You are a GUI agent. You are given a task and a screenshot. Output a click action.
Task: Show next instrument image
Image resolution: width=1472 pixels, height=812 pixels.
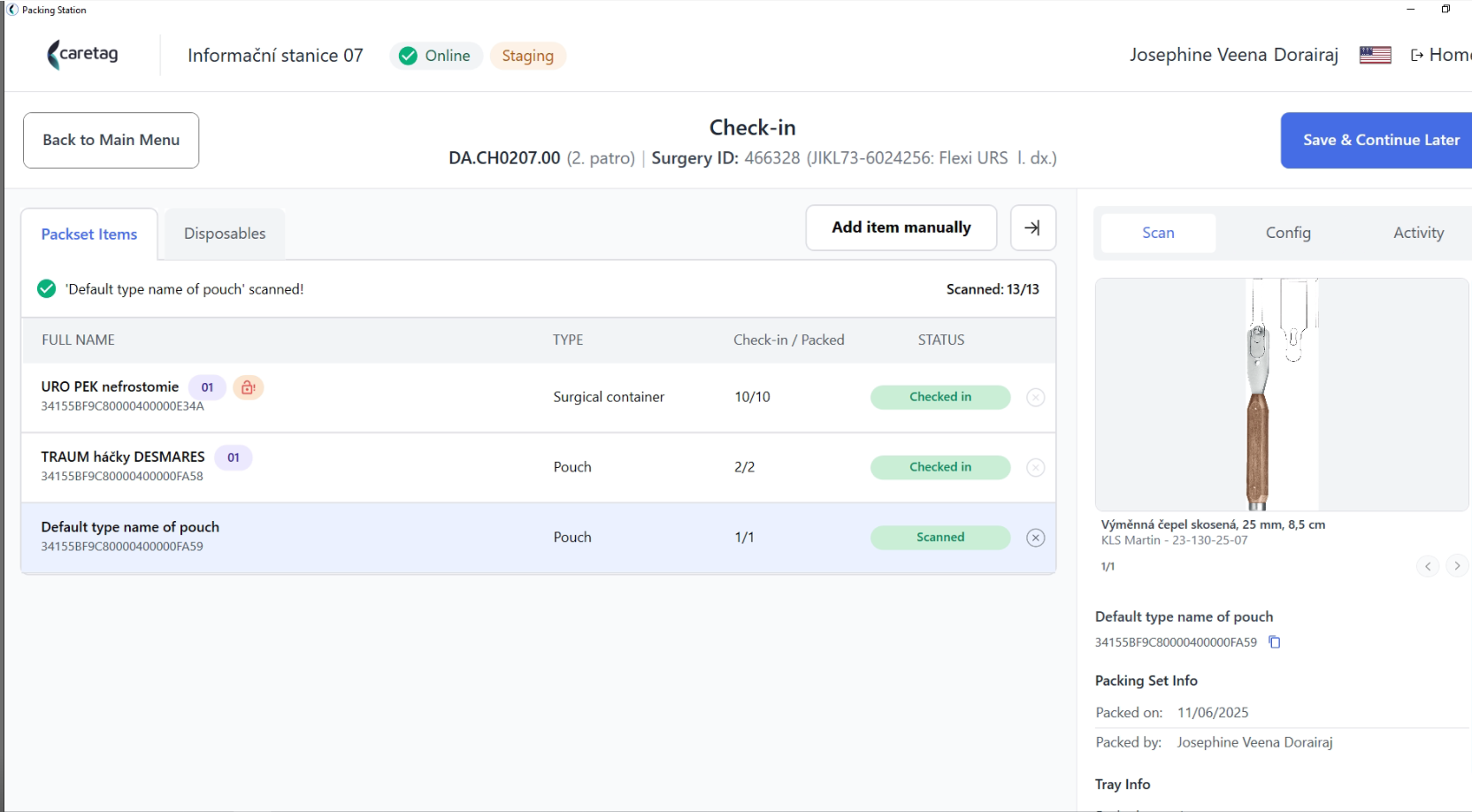(1456, 566)
